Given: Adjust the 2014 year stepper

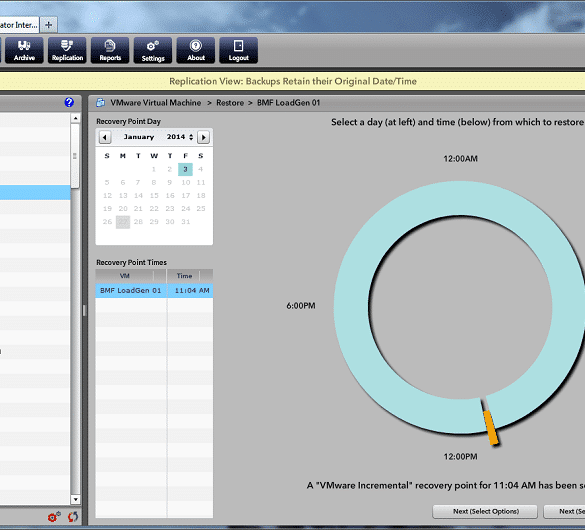Looking at the screenshot, I should point(191,137).
